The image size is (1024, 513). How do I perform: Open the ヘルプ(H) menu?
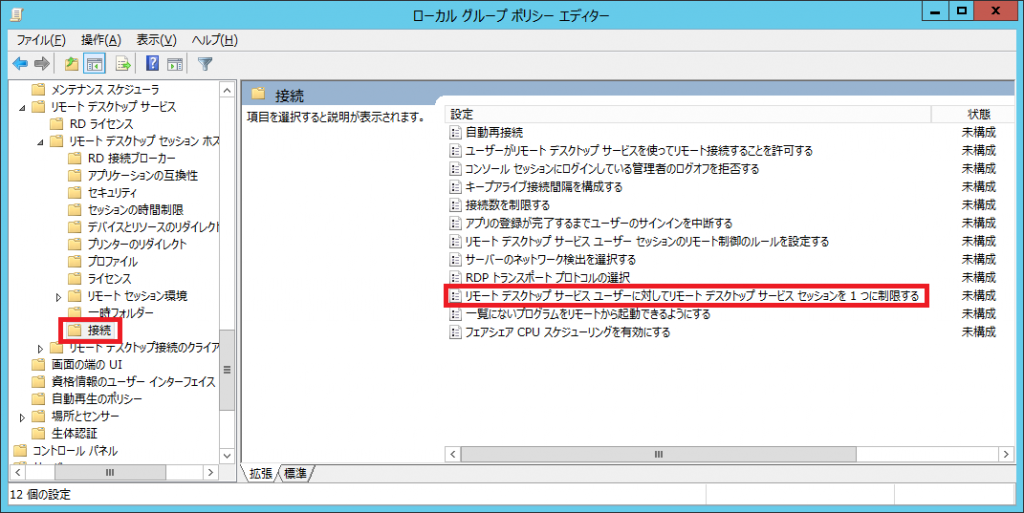(x=214, y=40)
